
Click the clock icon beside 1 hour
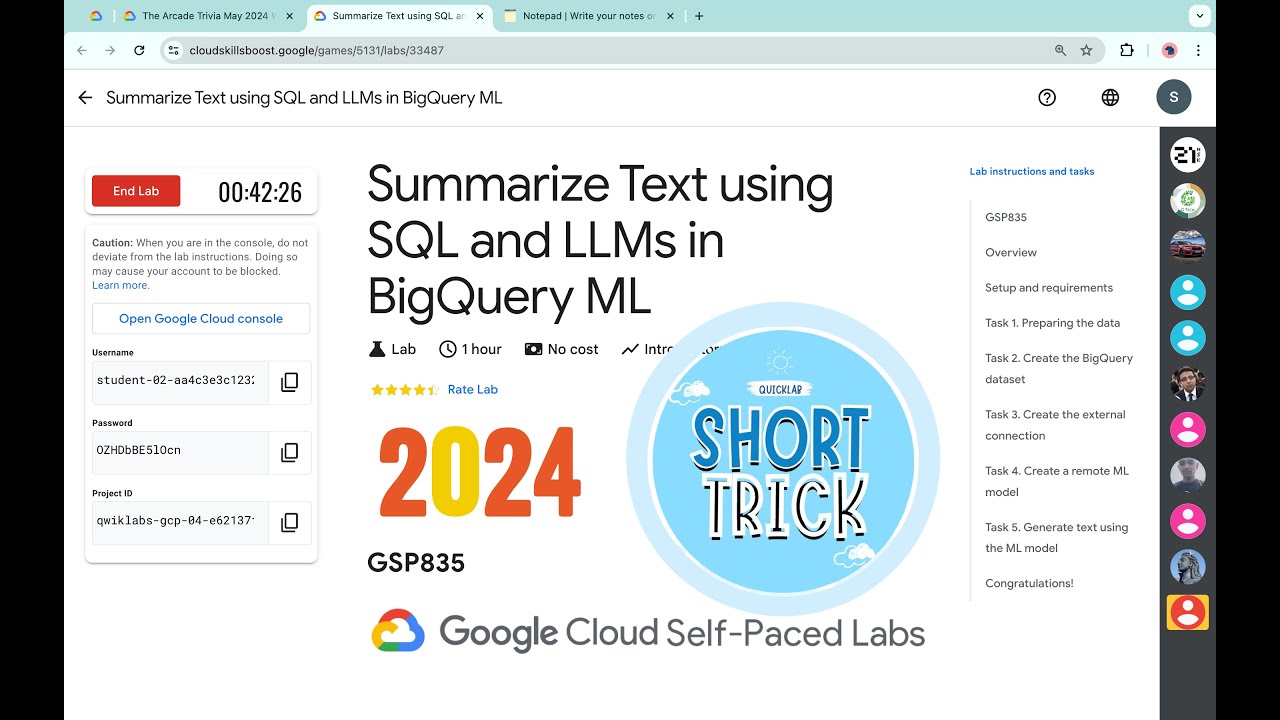448,349
